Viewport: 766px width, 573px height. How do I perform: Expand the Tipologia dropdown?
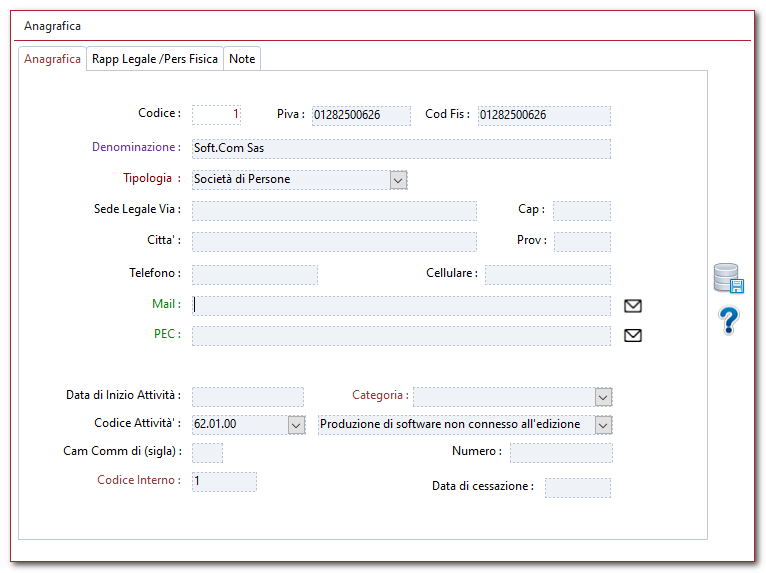pos(398,180)
